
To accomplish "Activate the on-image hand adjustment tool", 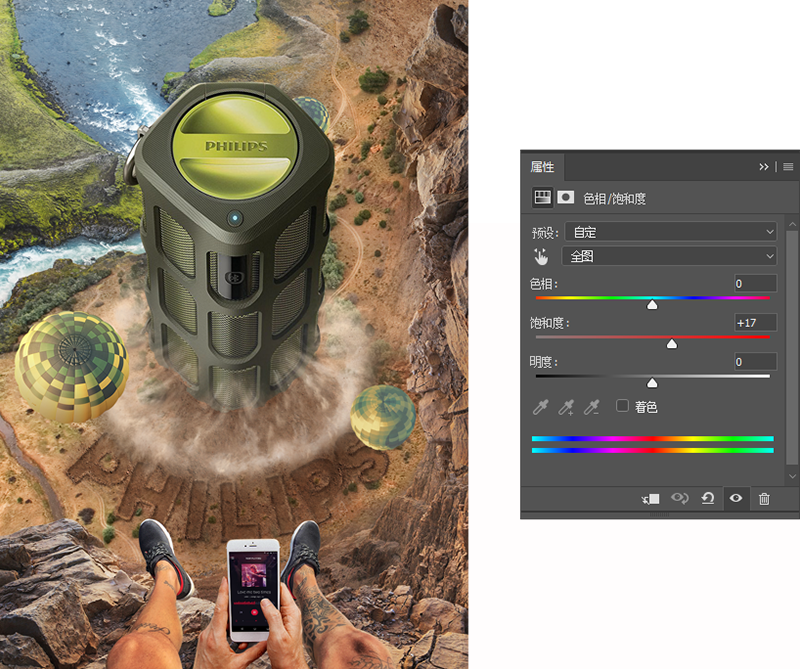I will coord(541,256).
